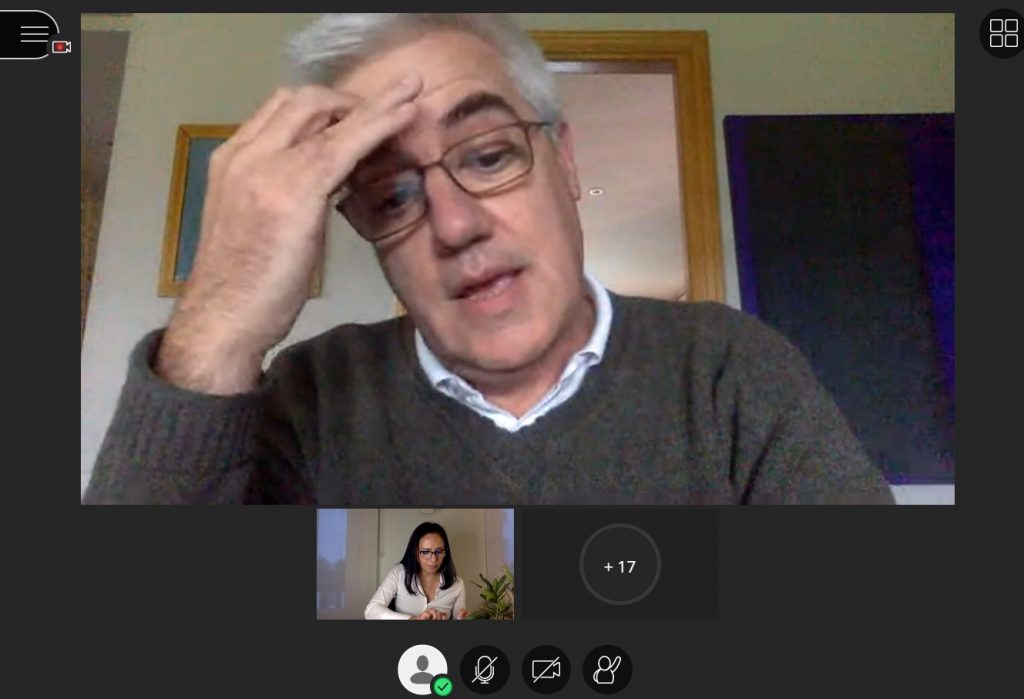Click the green checkmark status badge
The width and height of the screenshot is (1024, 699).
[x=442, y=686]
